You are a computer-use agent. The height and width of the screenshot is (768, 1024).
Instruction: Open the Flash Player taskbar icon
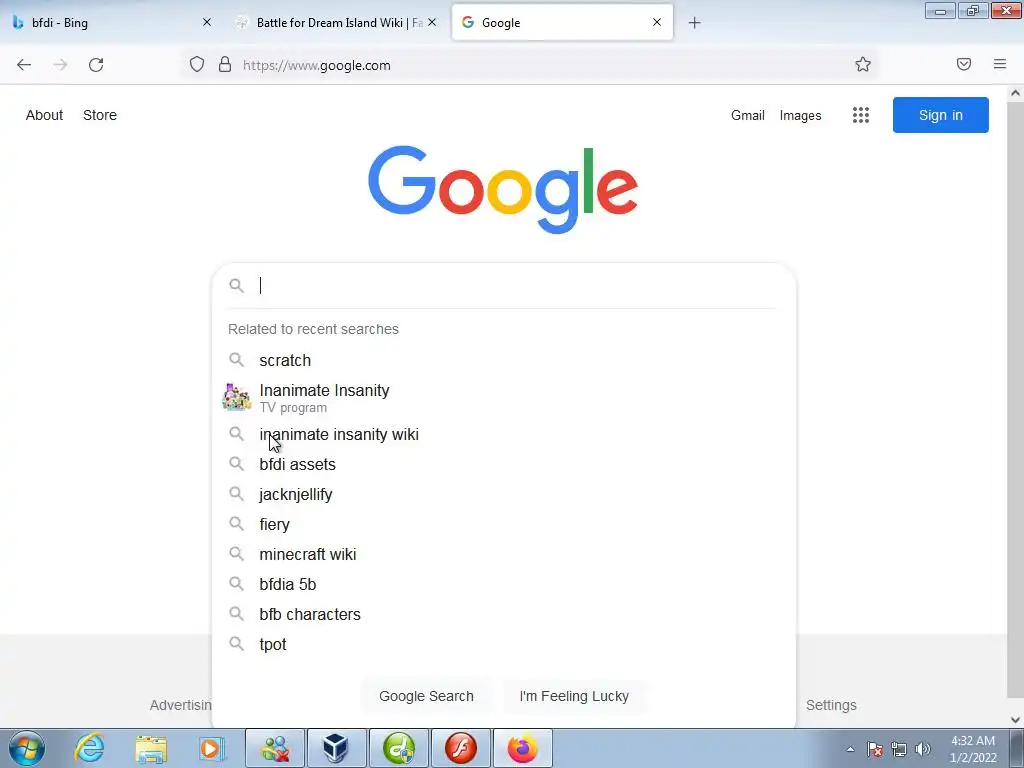click(460, 748)
